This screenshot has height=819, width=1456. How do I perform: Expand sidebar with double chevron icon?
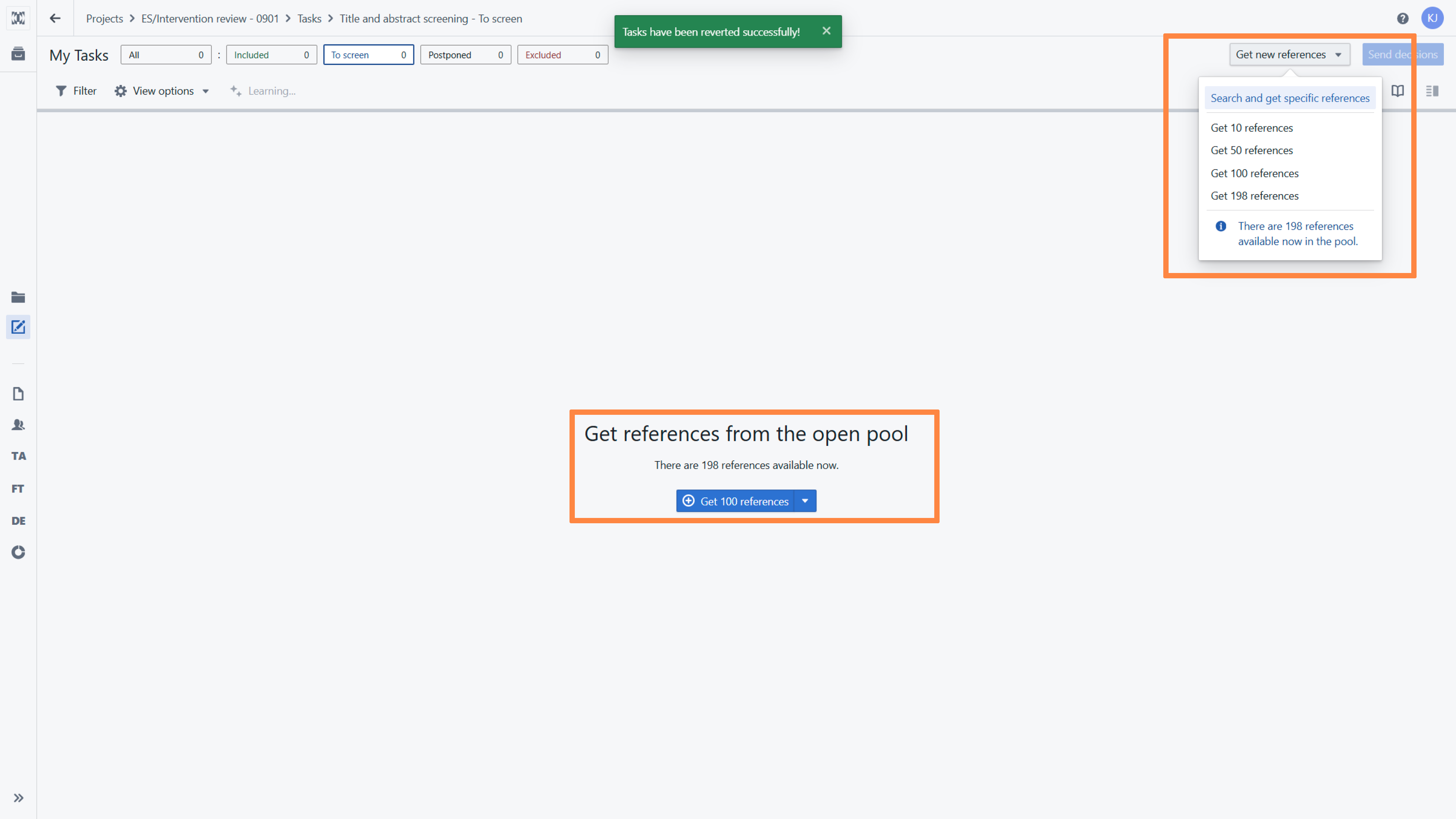tap(18, 797)
